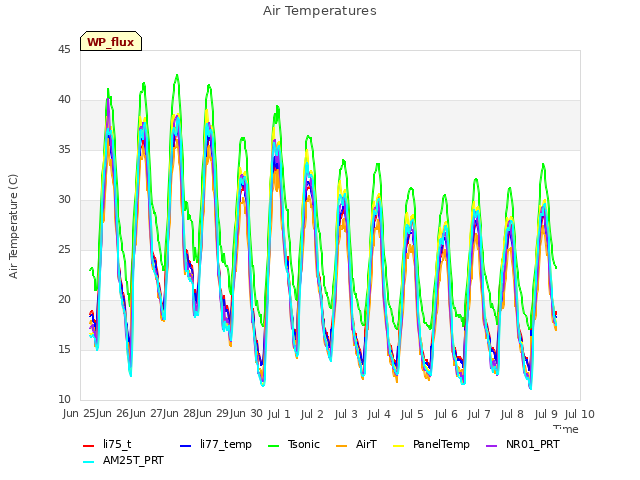640x480 pixels.
Task: Click the 20 y-axis tick label
Action: point(64,300)
